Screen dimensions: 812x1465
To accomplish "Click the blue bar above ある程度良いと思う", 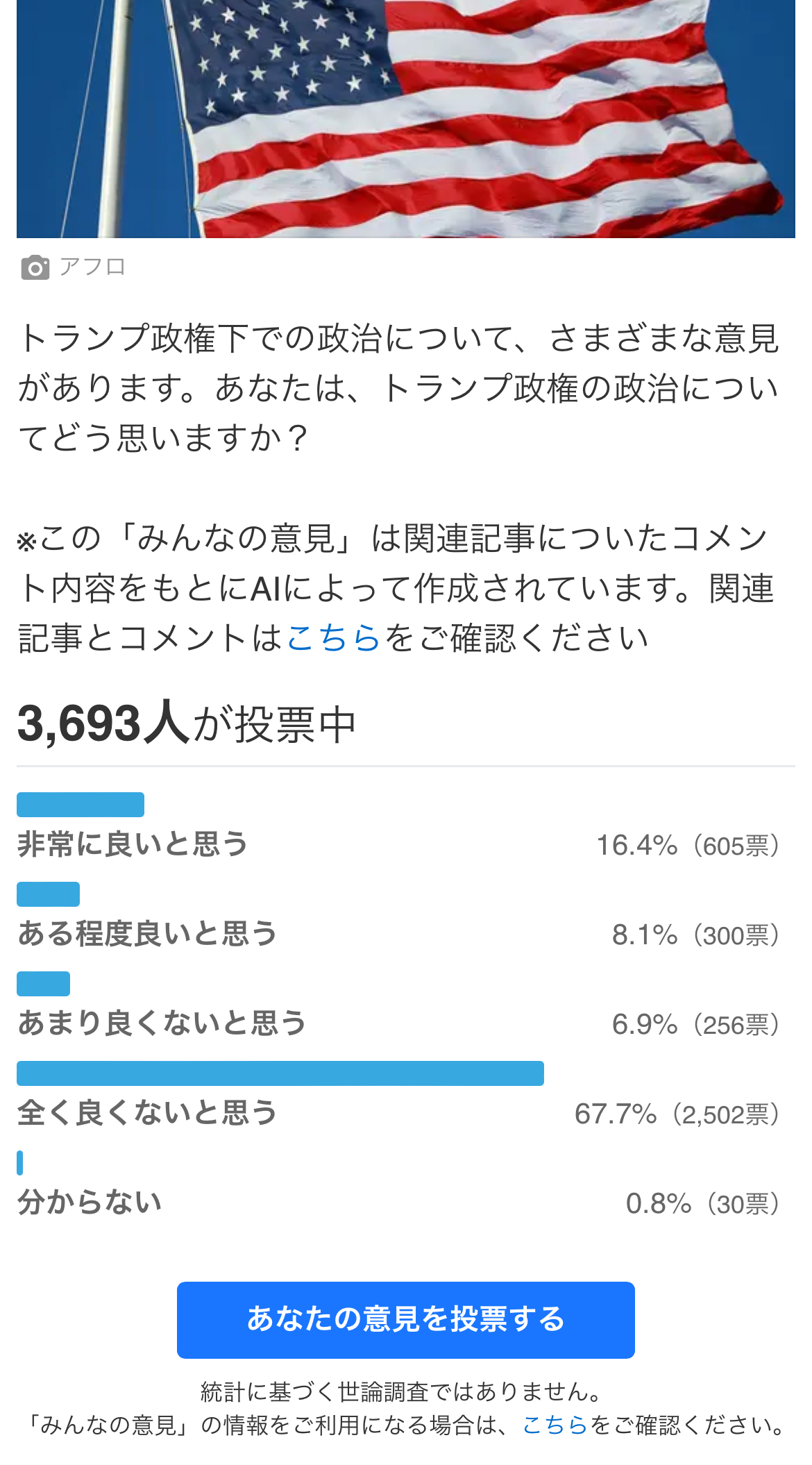I will [x=49, y=894].
